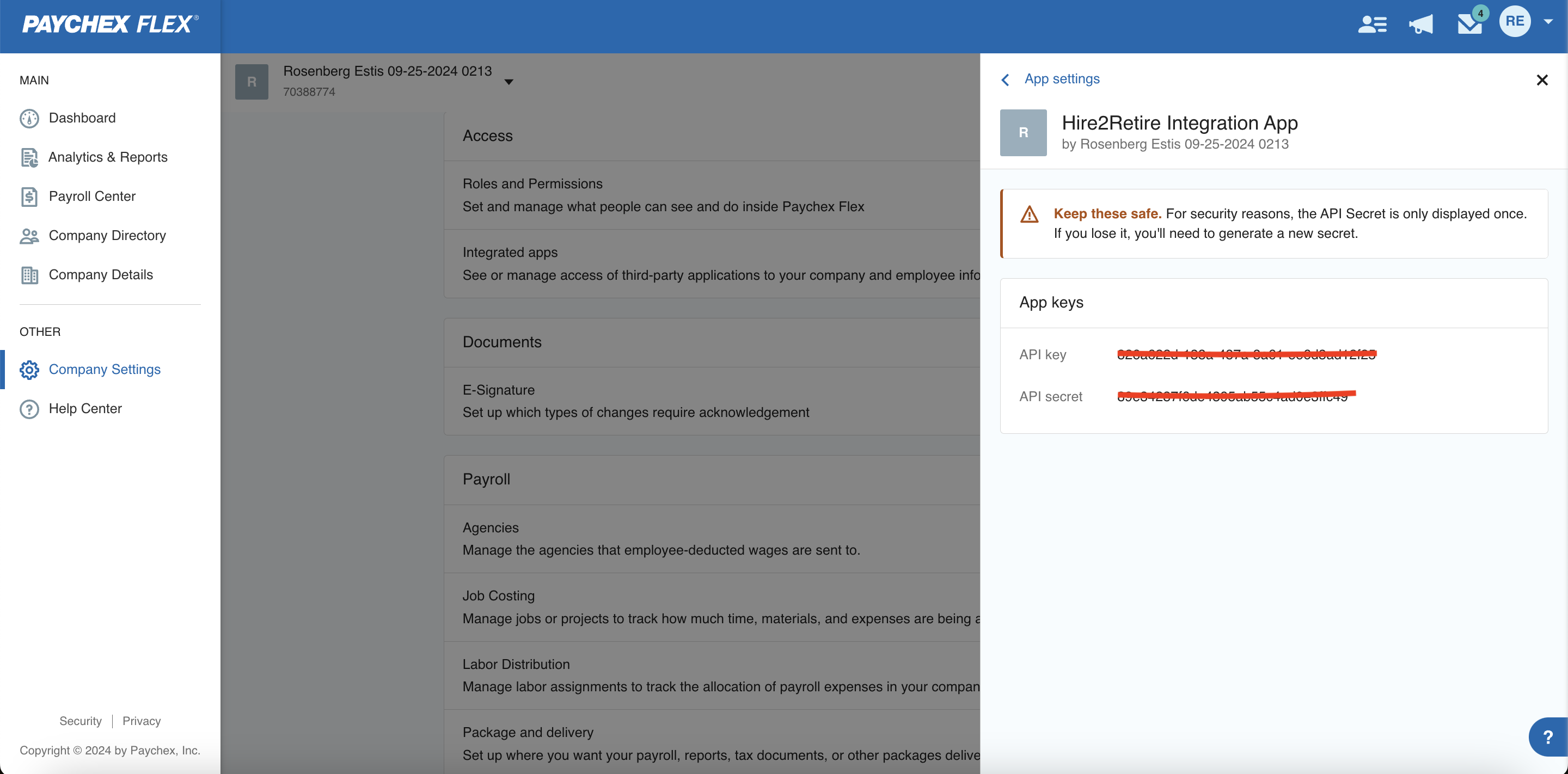
Task: Click Help Center in sidebar
Action: [85, 408]
